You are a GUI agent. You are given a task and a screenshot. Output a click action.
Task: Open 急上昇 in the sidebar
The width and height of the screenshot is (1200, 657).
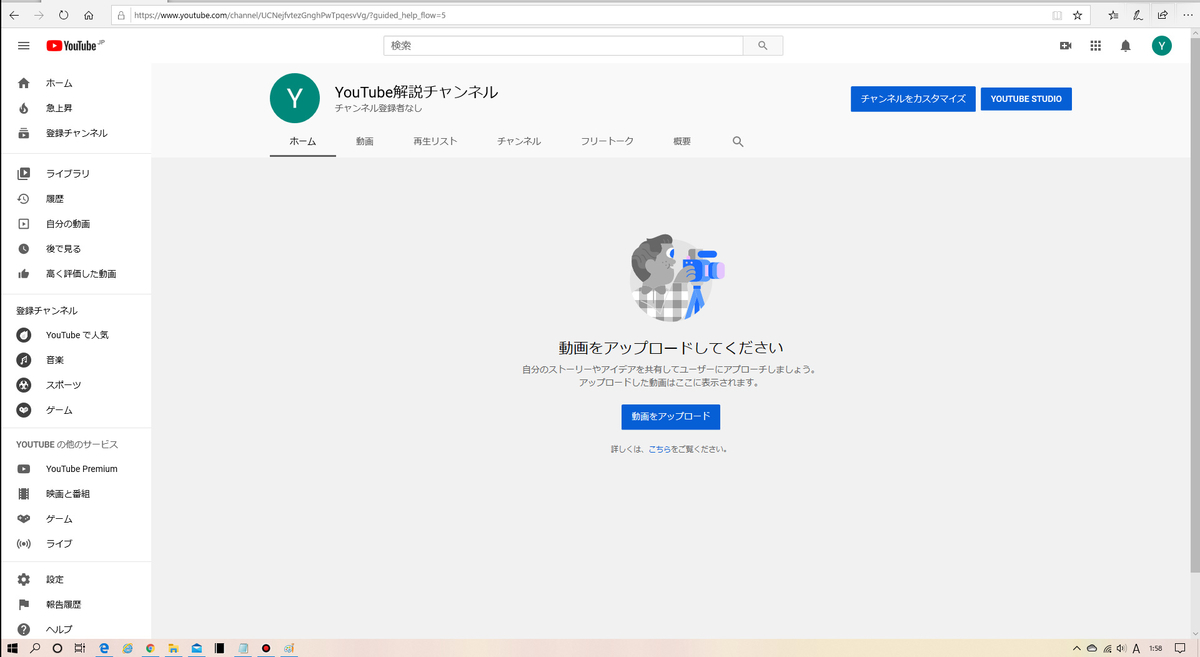point(59,107)
